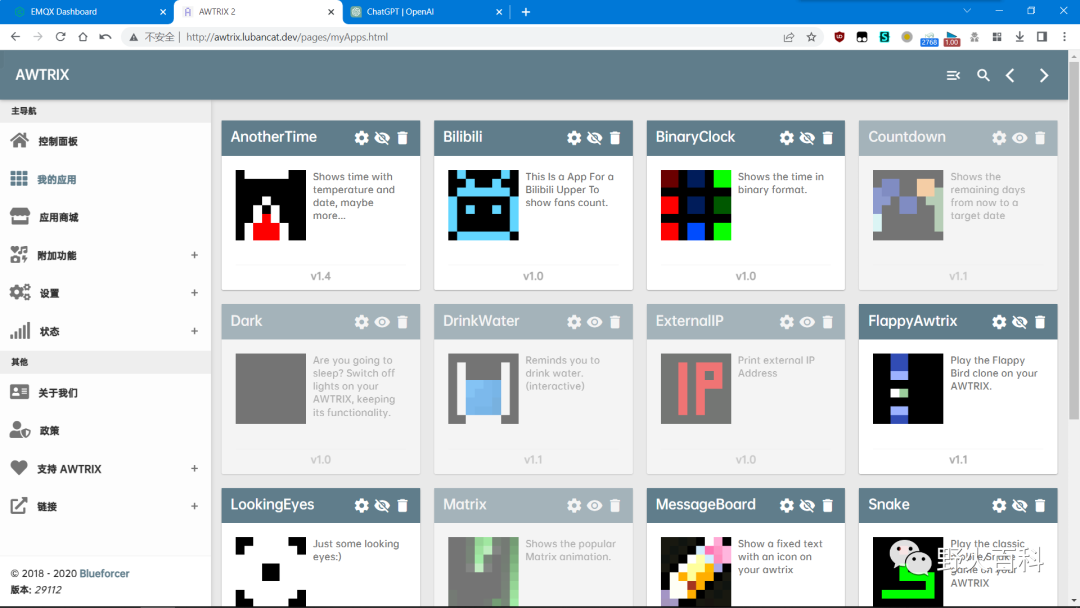Image resolution: width=1080 pixels, height=608 pixels.
Task: Go to previous app with left chevron
Action: (x=1010, y=75)
